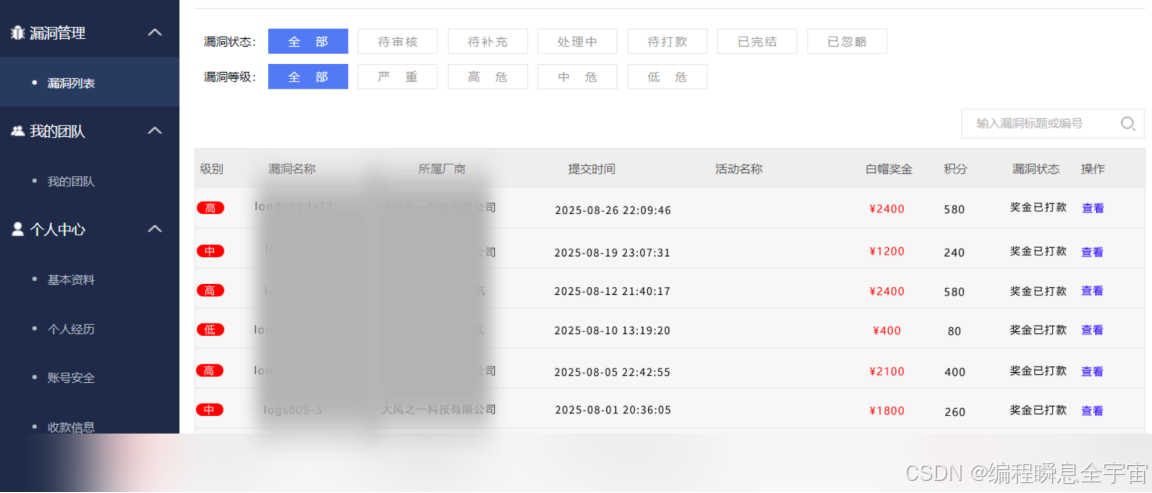The width and height of the screenshot is (1152, 493).
Task: Filter level by 中危
Action: click(x=577, y=77)
